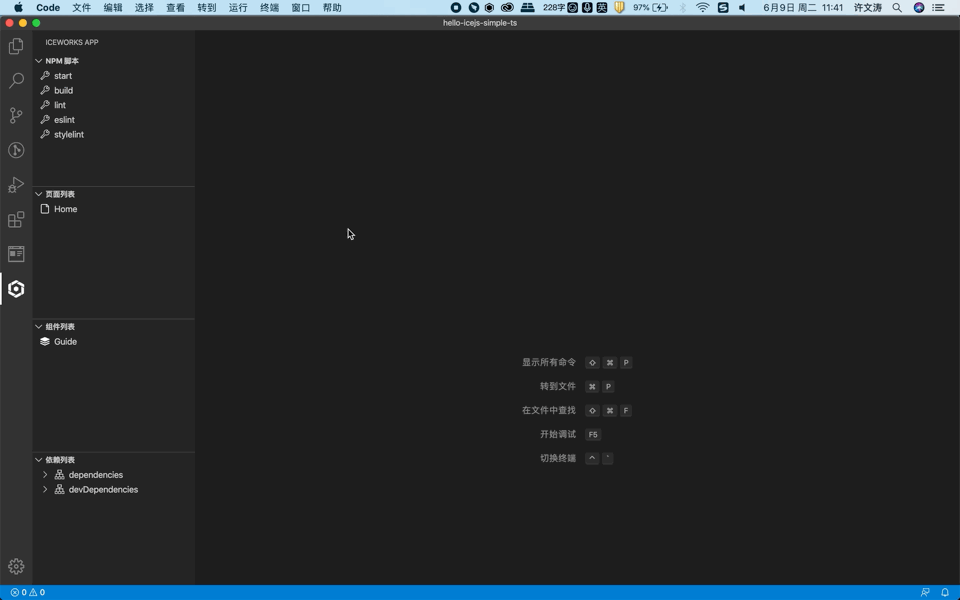
Task: Click the dependencies tree icon
Action: point(59,474)
